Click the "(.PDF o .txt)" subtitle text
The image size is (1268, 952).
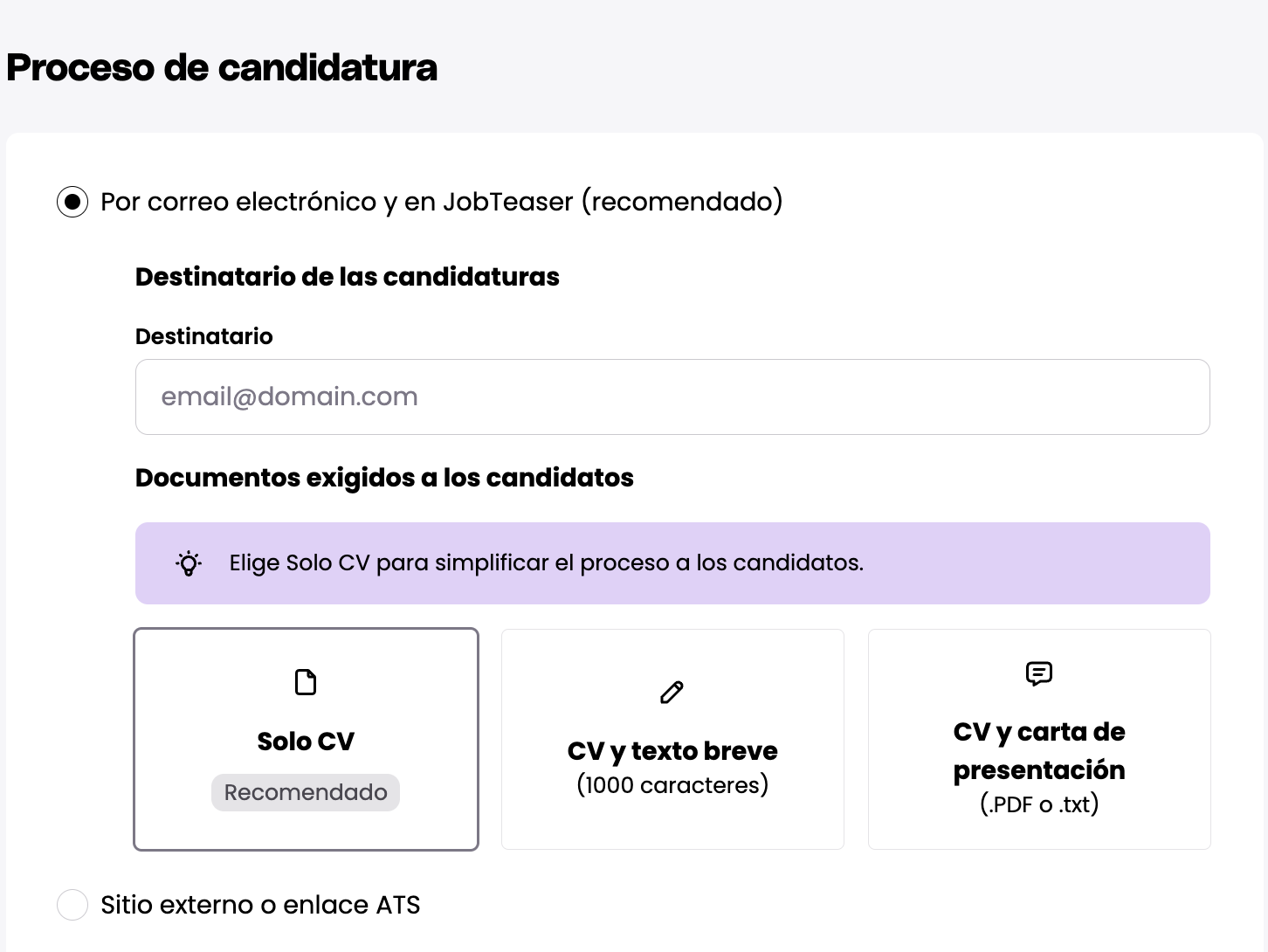click(x=1039, y=804)
